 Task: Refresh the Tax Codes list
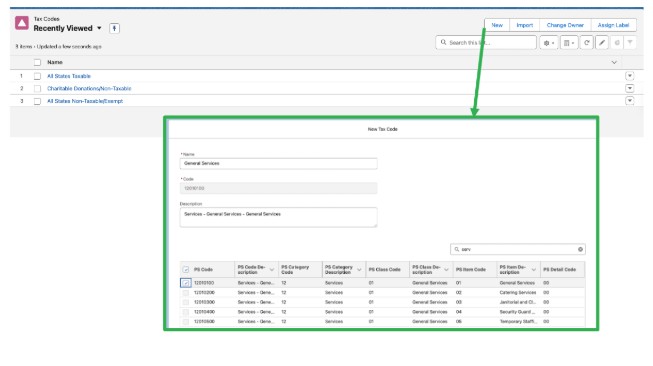tap(586, 42)
